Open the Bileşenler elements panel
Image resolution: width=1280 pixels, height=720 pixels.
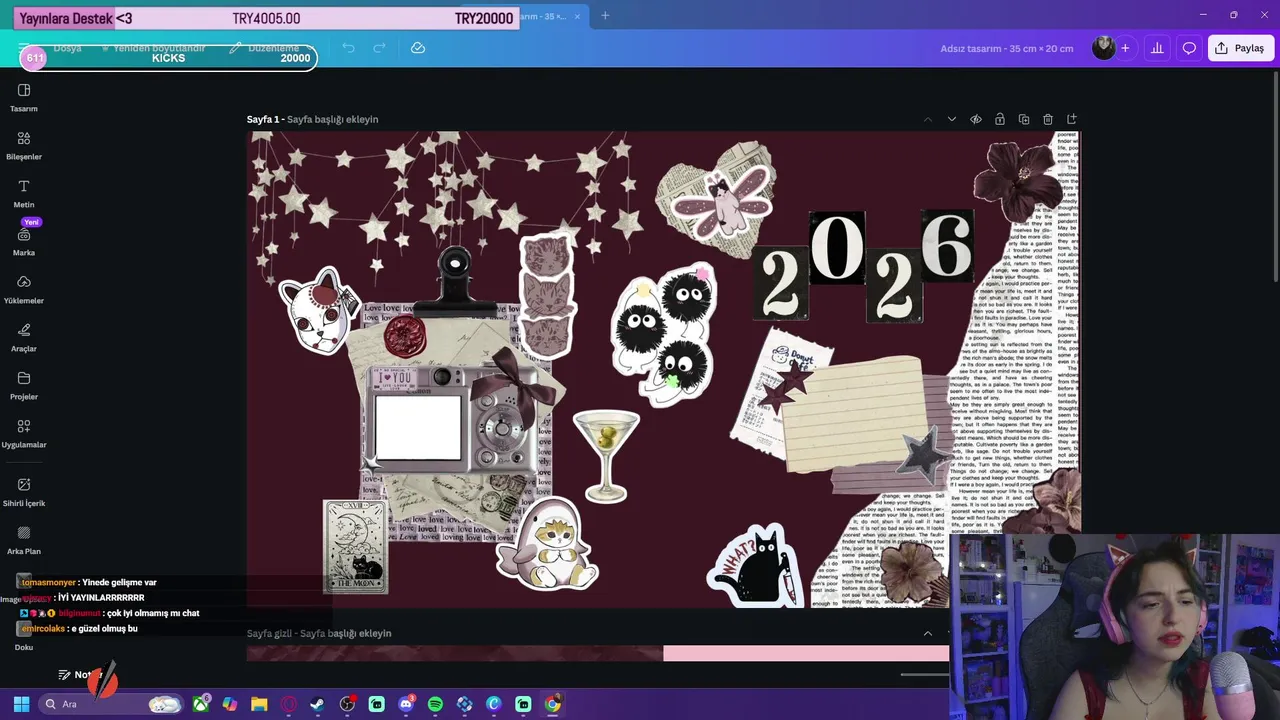24,145
